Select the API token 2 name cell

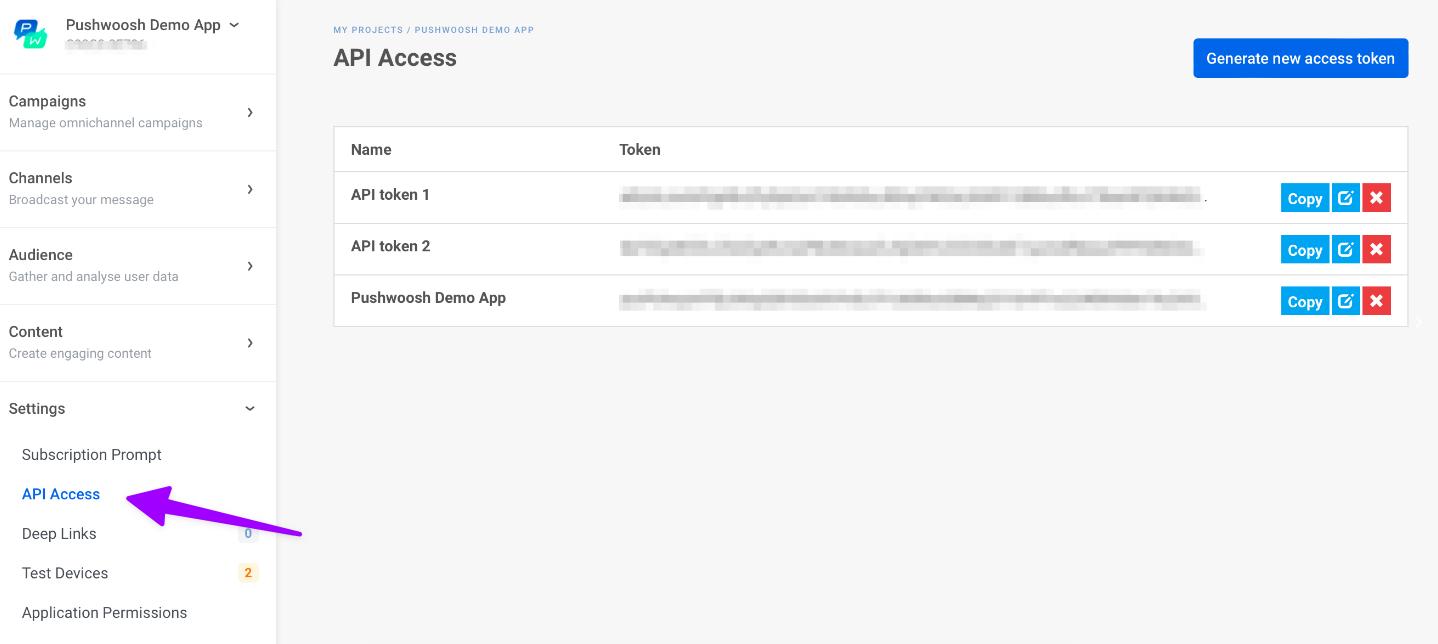click(390, 246)
